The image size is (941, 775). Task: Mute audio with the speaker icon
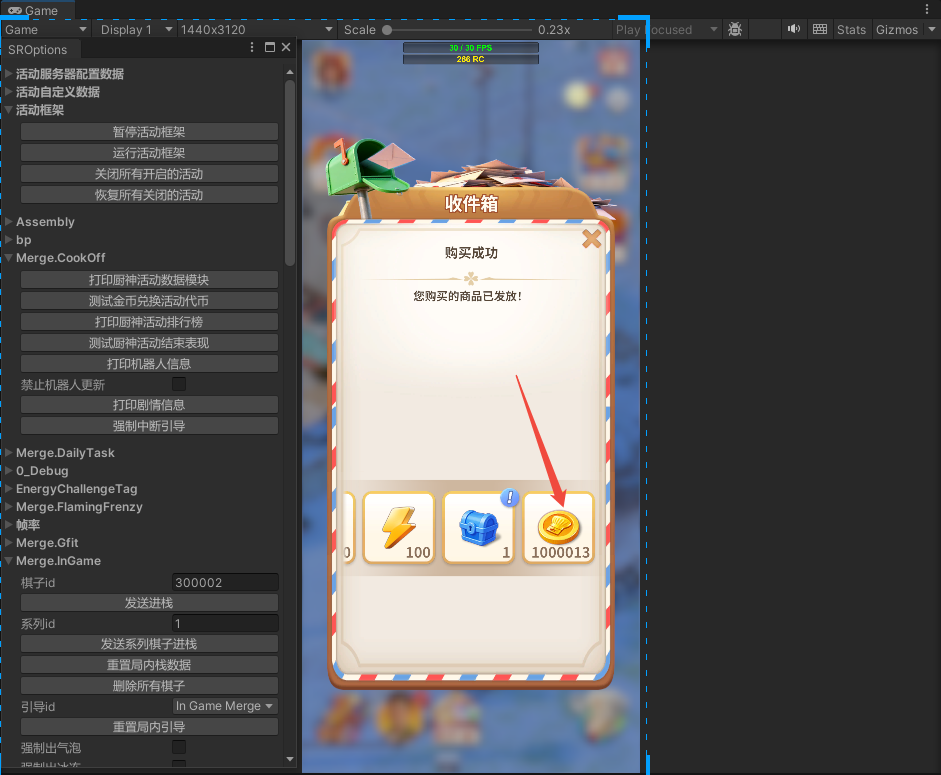[x=793, y=30]
